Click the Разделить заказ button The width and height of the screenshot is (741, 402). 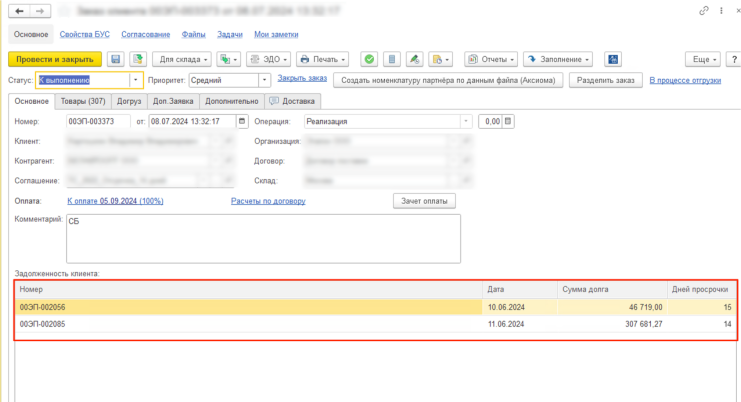coord(605,80)
